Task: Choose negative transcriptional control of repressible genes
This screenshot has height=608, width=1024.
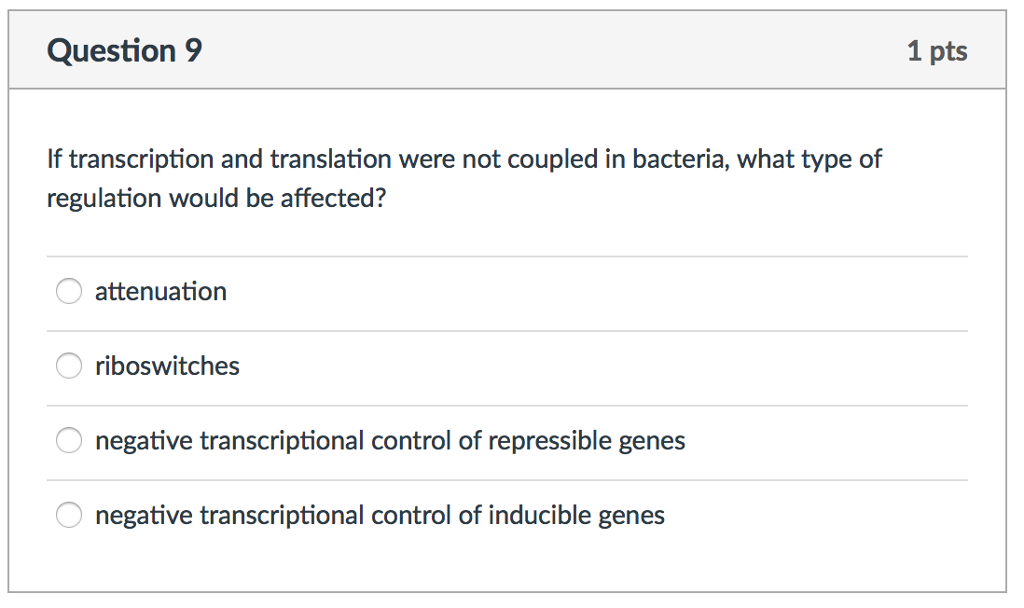Action: (x=68, y=440)
